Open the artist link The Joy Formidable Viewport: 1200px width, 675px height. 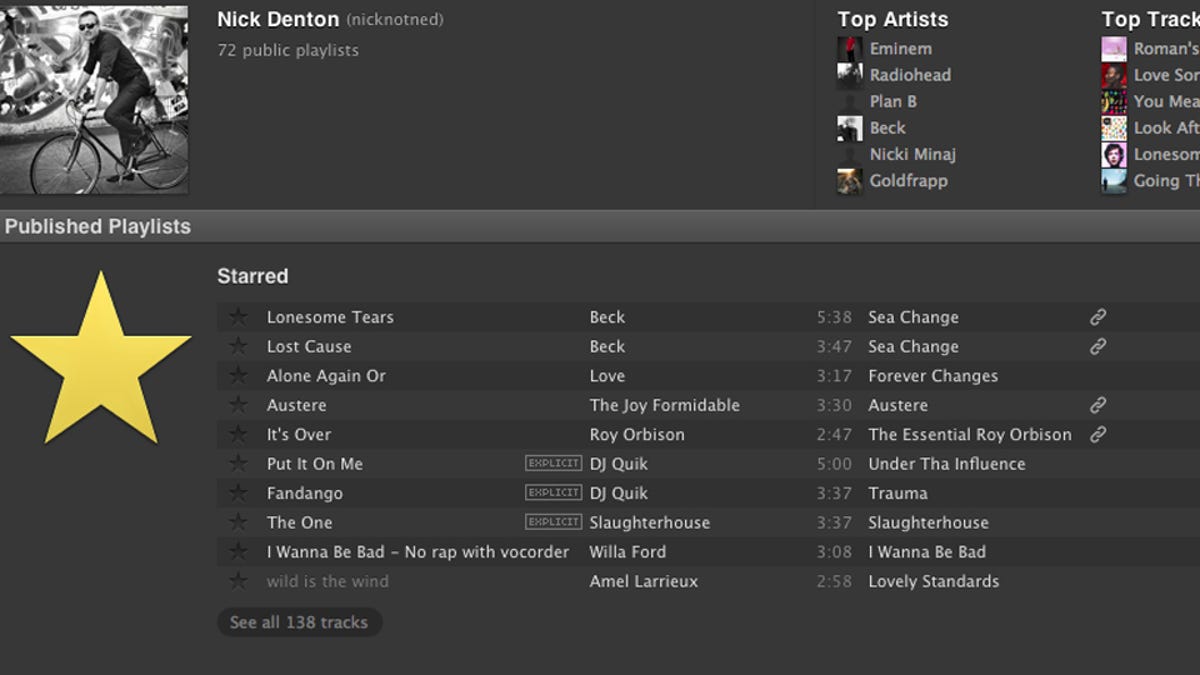tap(665, 405)
